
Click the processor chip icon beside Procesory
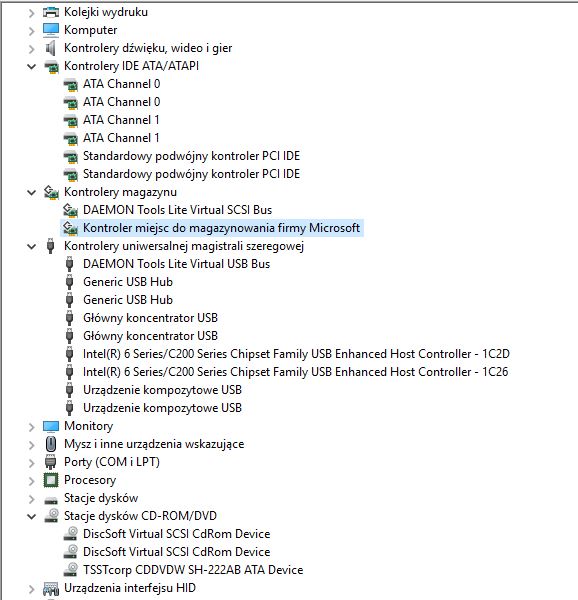(50, 480)
